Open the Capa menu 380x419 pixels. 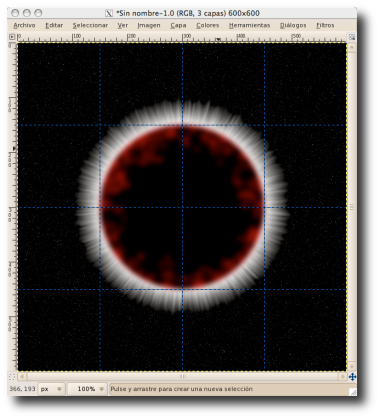[178, 25]
